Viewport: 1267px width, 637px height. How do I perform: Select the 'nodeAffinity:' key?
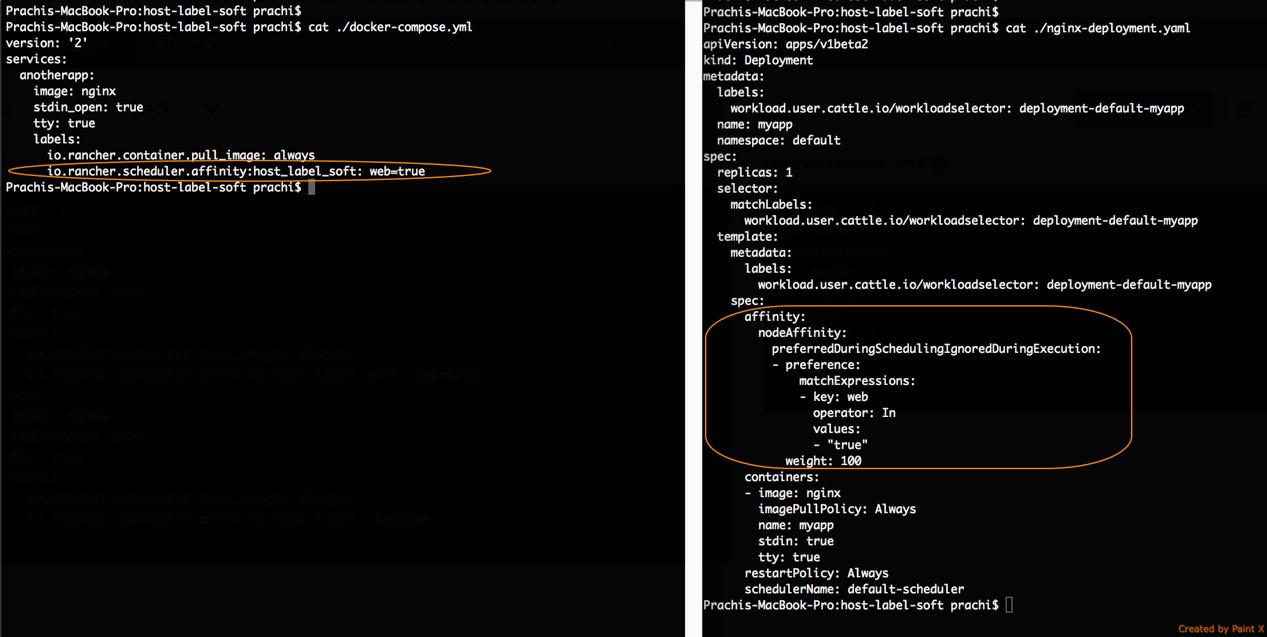[803, 332]
